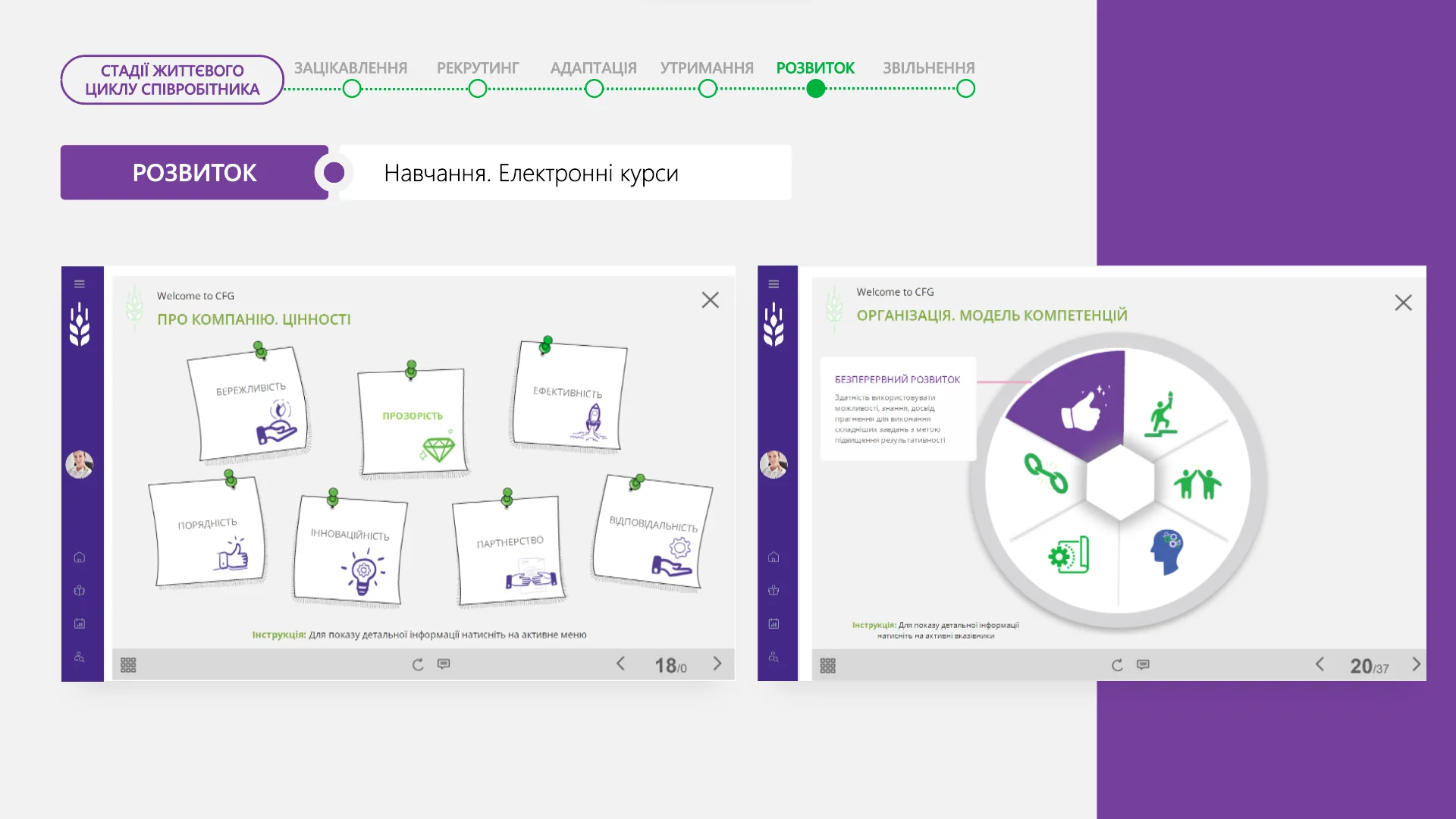Image resolution: width=1456 pixels, height=819 pixels.
Task: Switch to АДАПТАЦІЯ stage tab
Action: 593,68
